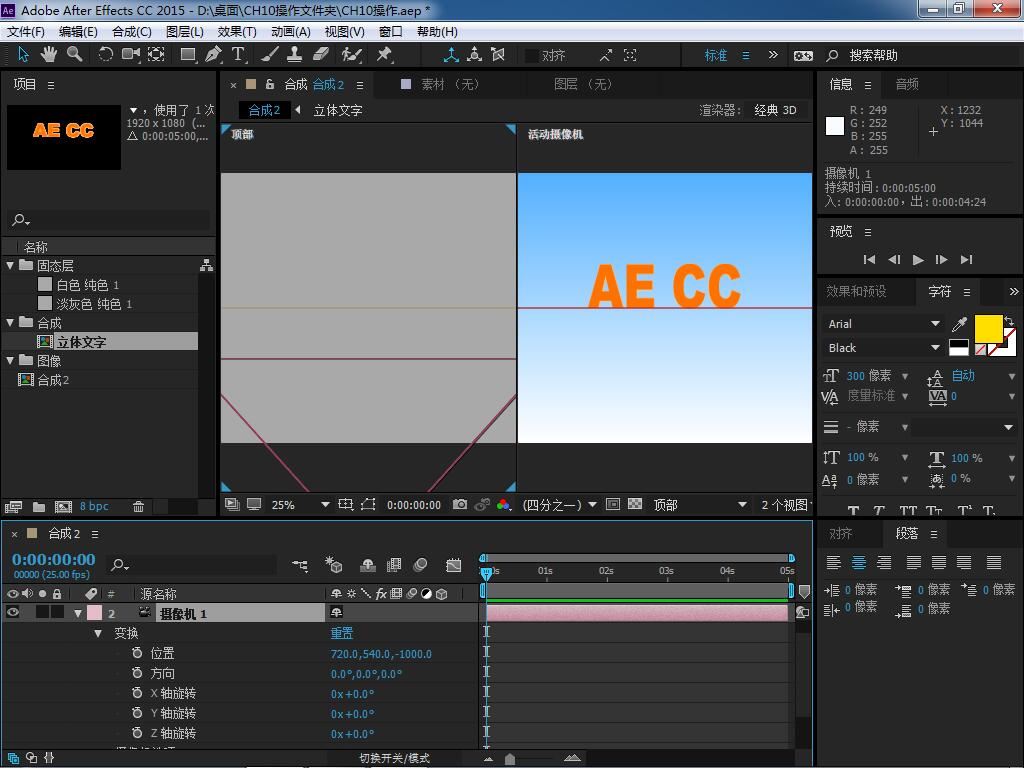Click the create new folder icon

39,506
